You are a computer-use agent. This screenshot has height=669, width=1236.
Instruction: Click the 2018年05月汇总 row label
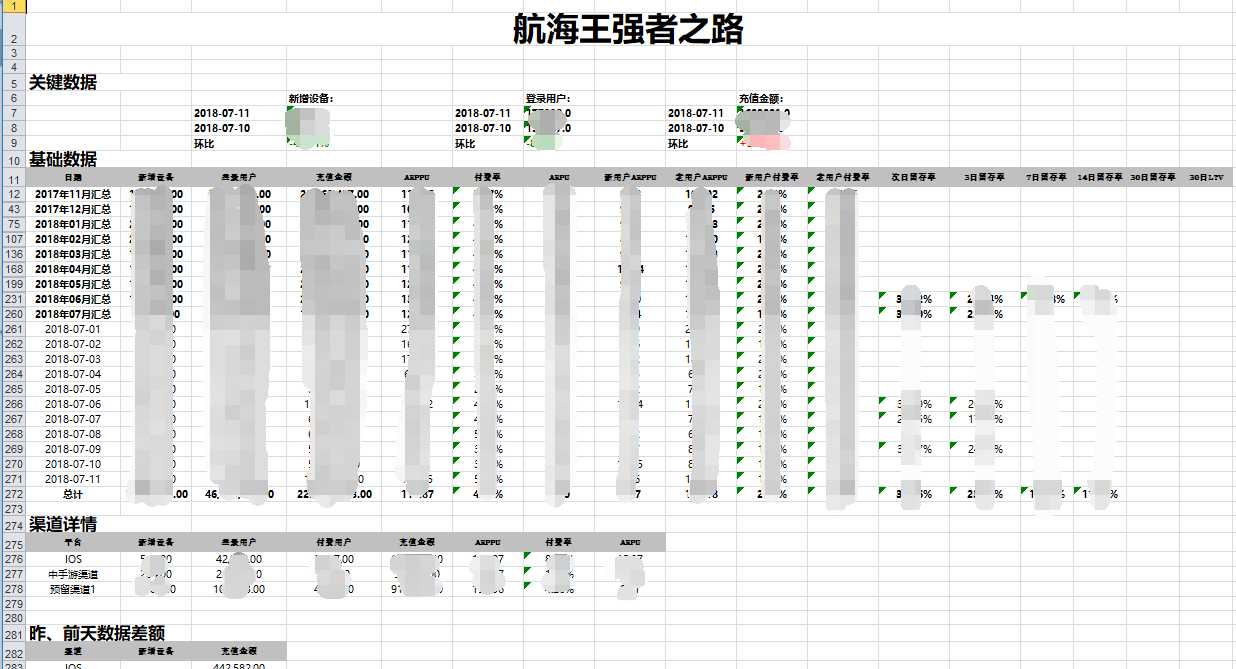pos(73,284)
